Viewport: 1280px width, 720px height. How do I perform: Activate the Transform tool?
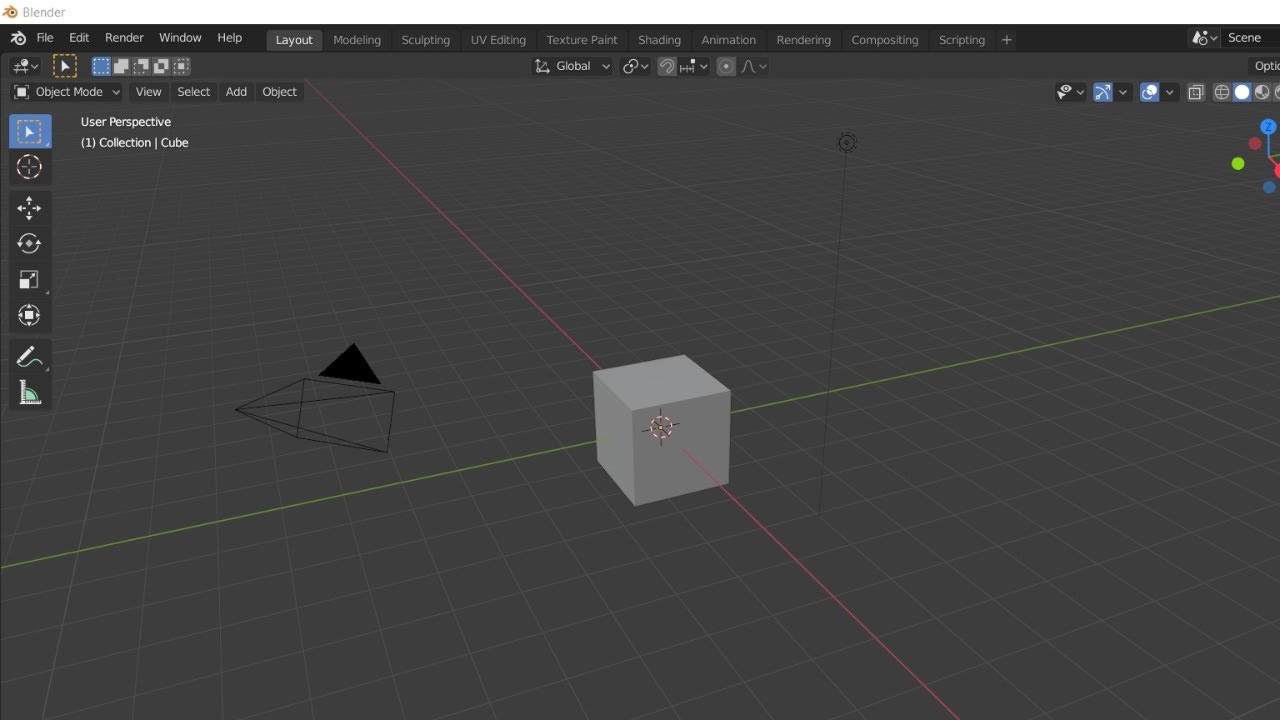29,316
